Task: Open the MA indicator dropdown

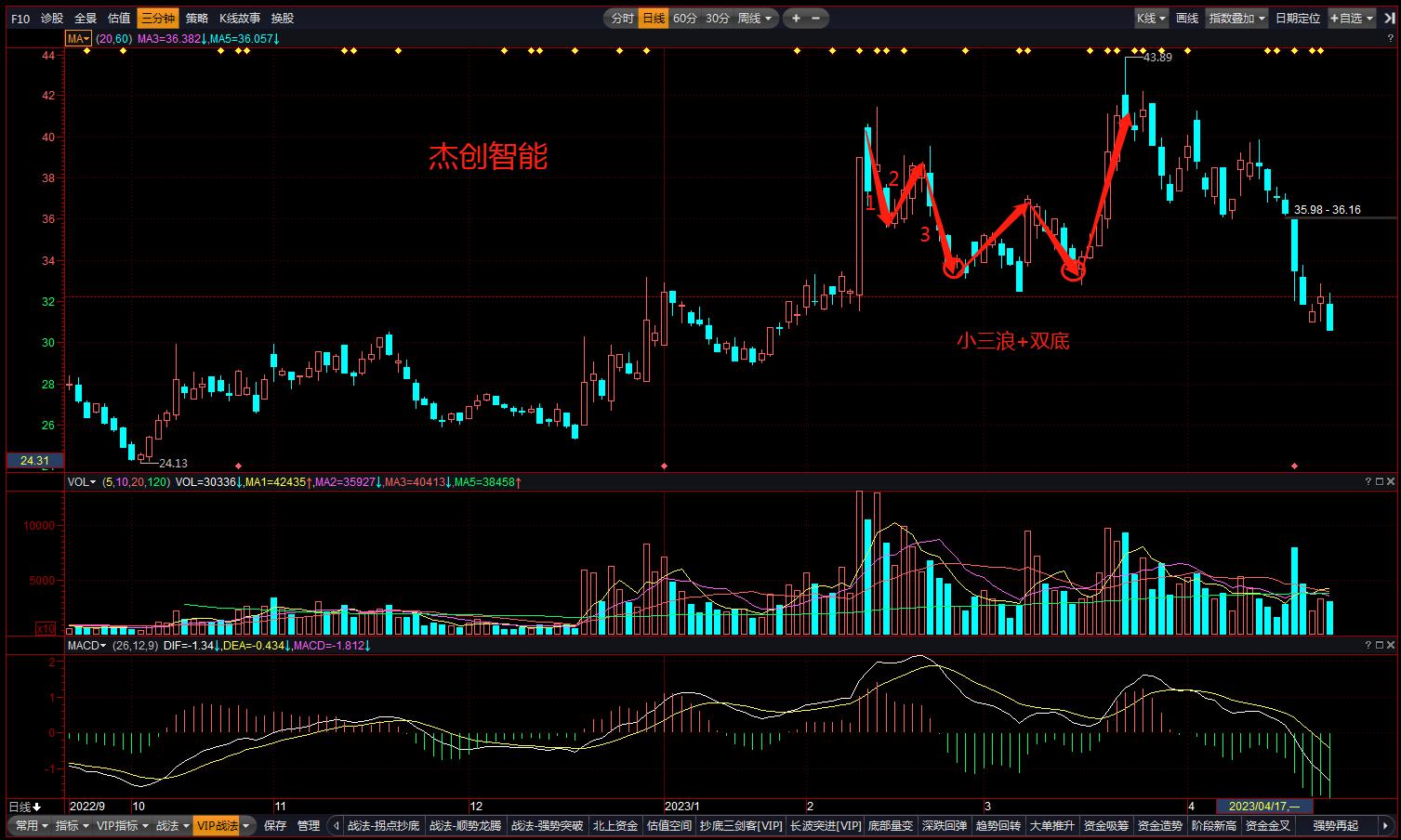Action: [x=78, y=39]
